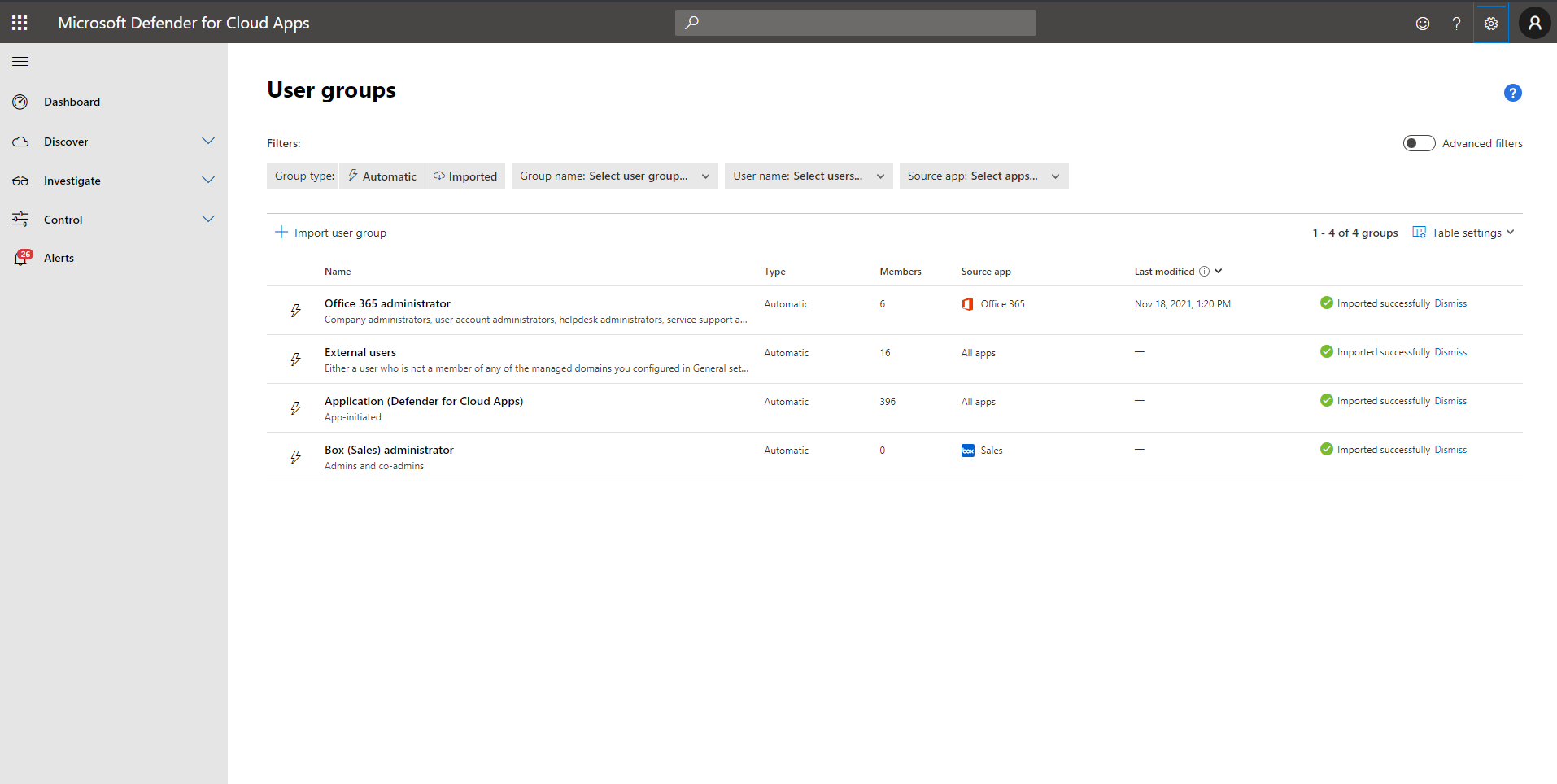Dismiss the Office 365 administrator import message
1557x784 pixels.
point(1450,303)
